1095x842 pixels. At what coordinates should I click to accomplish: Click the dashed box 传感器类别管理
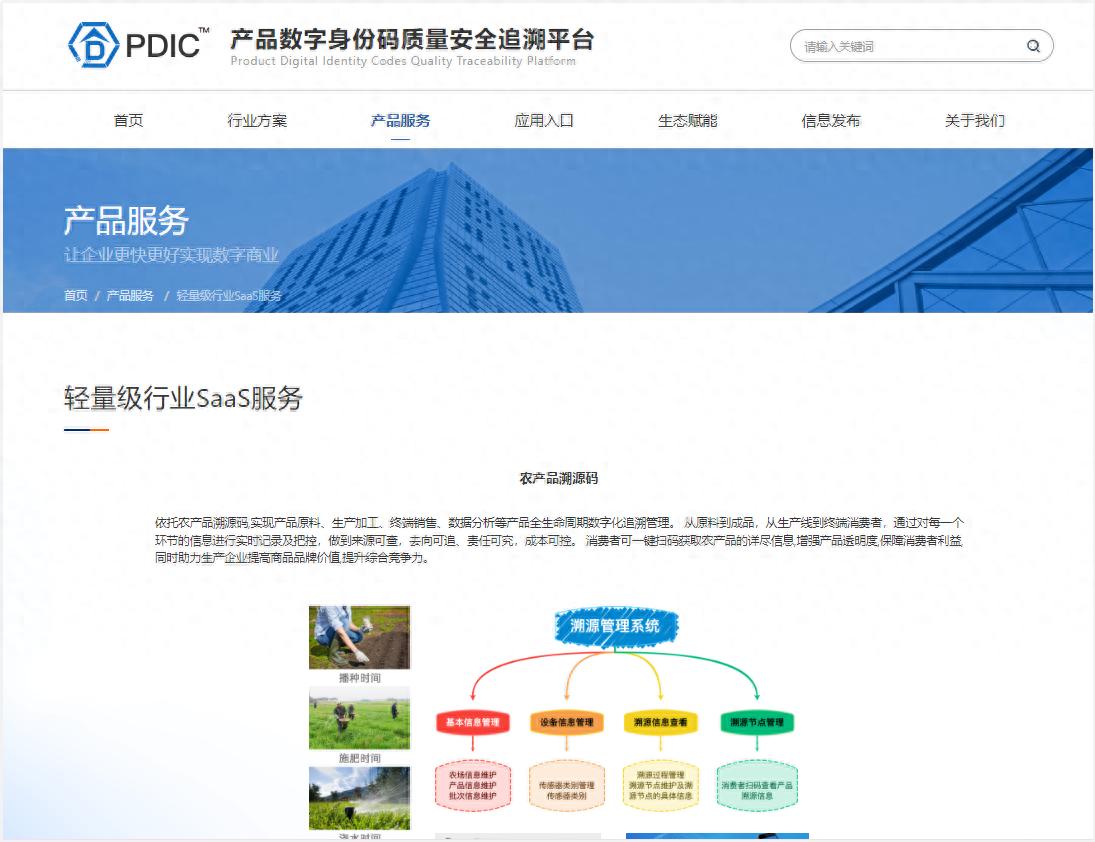pyautogui.click(x=566, y=785)
